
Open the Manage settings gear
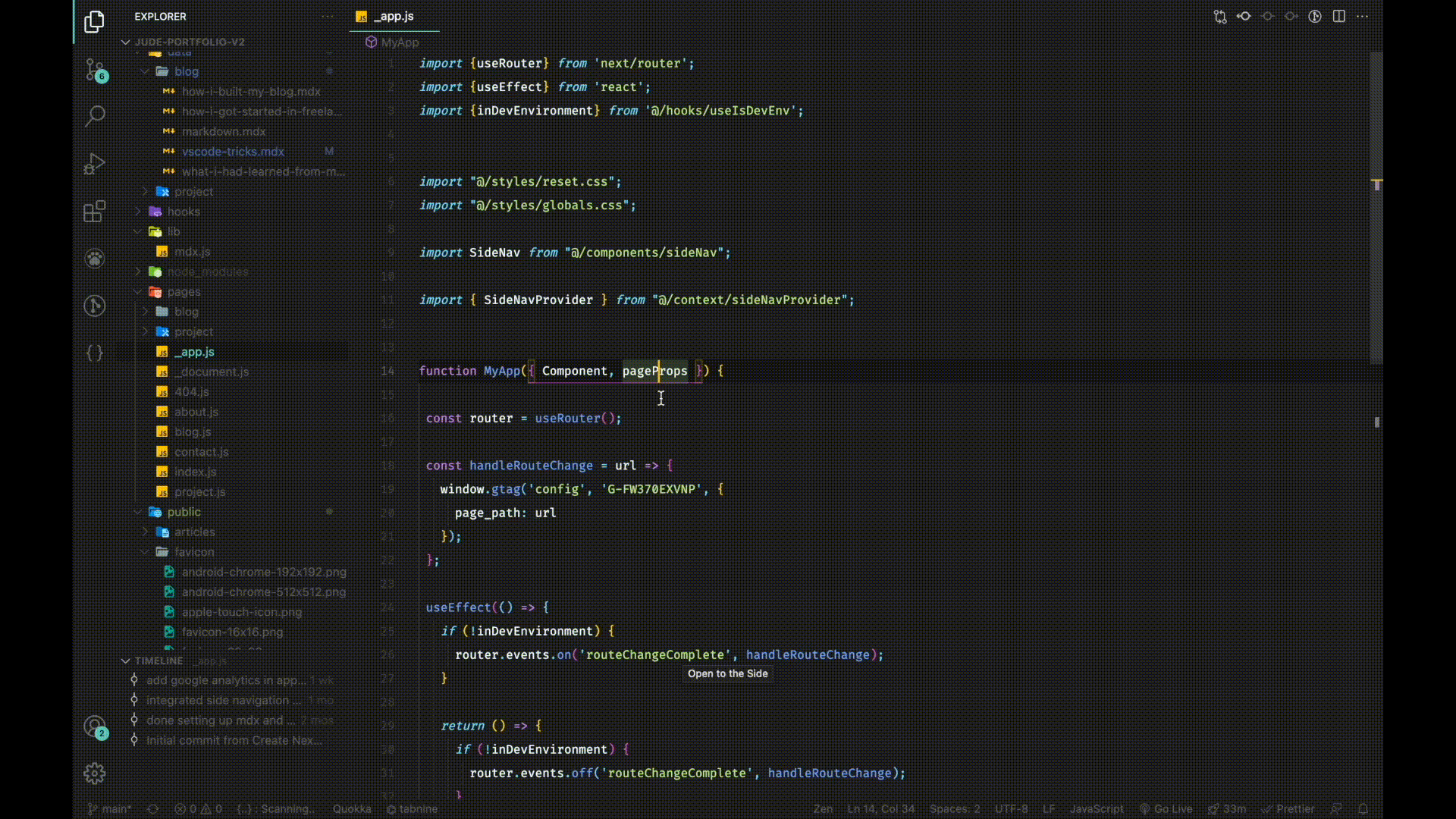point(94,773)
